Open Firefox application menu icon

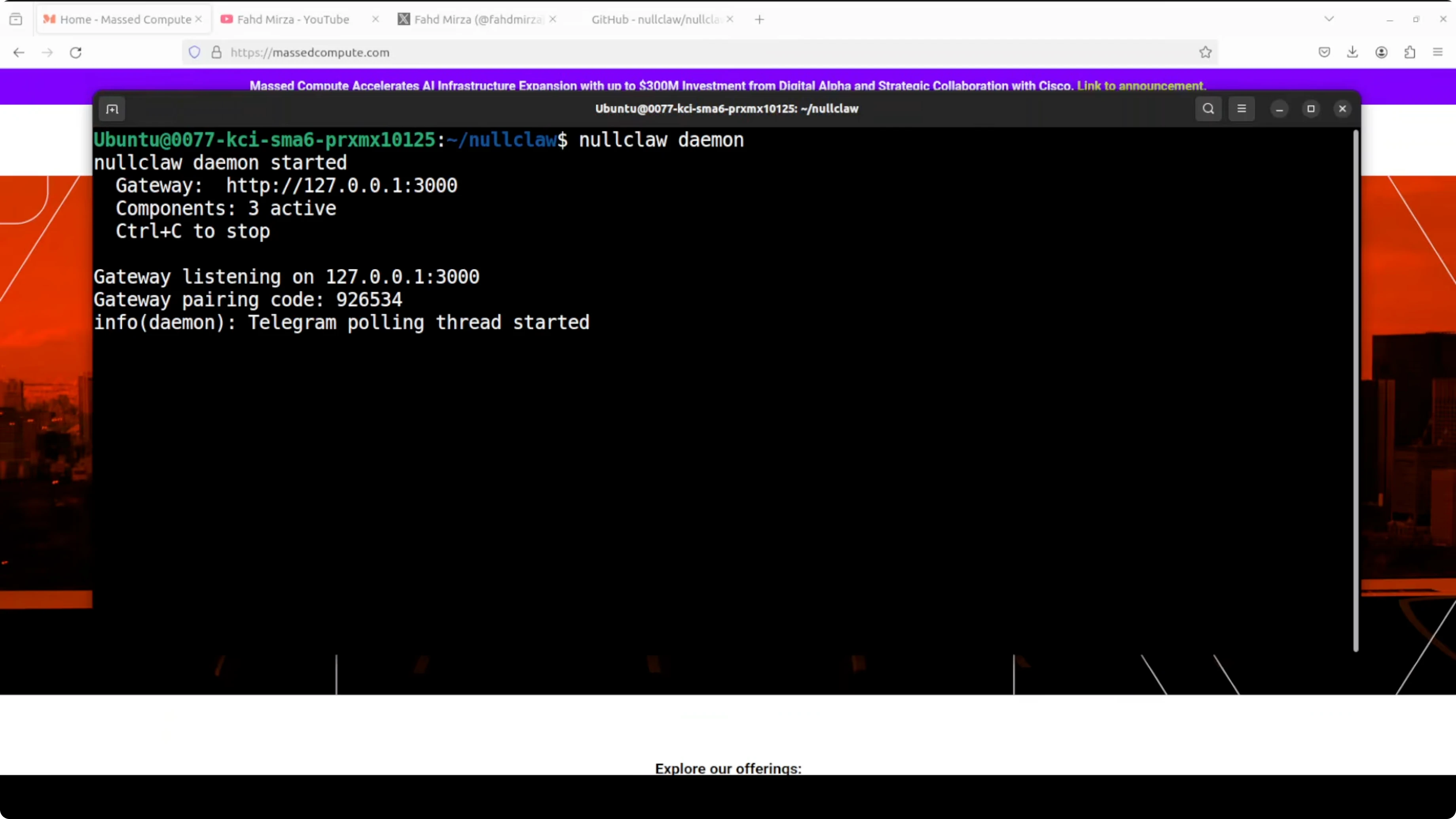click(1438, 53)
